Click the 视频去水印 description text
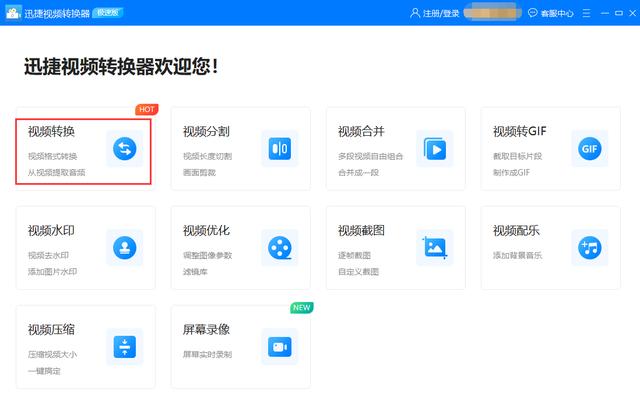640x418 pixels. [x=49, y=256]
